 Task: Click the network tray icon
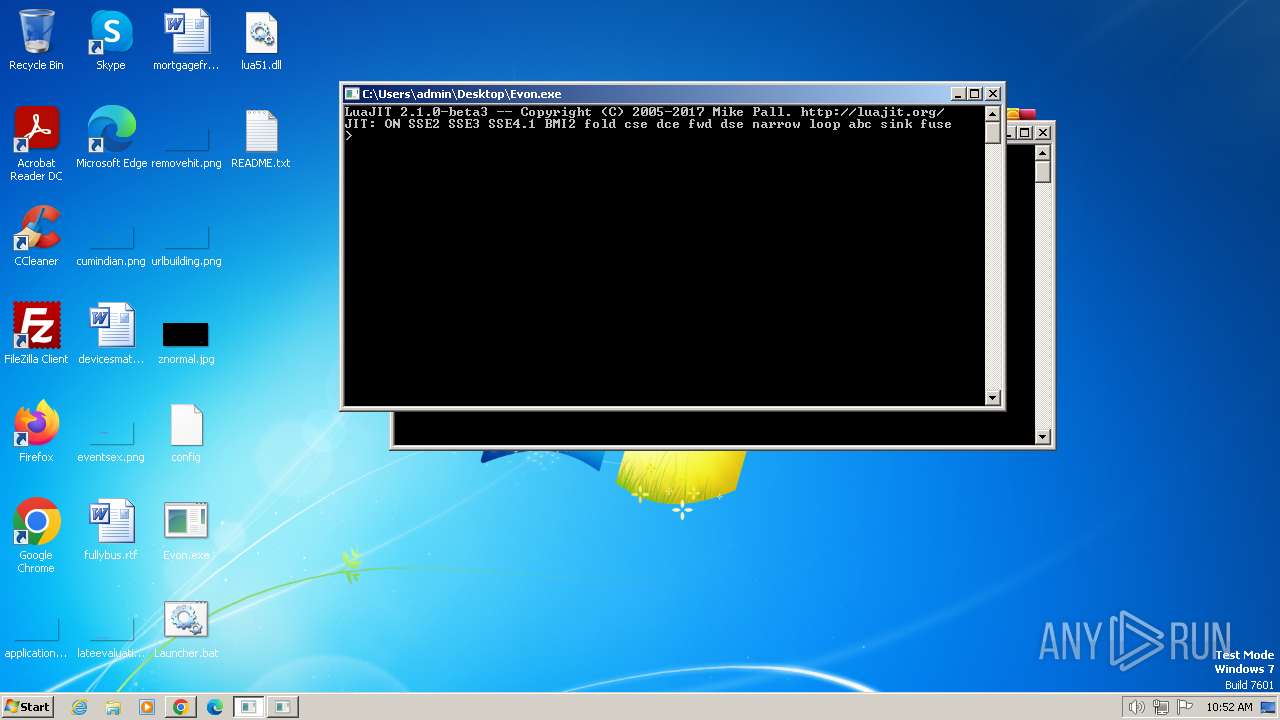pos(1161,707)
